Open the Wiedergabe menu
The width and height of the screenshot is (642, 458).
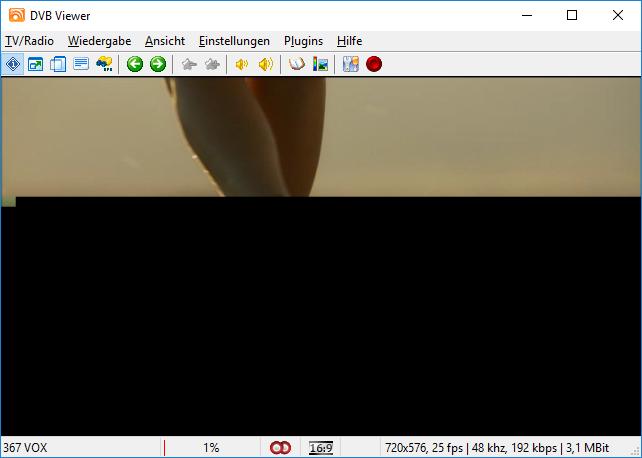tap(99, 41)
